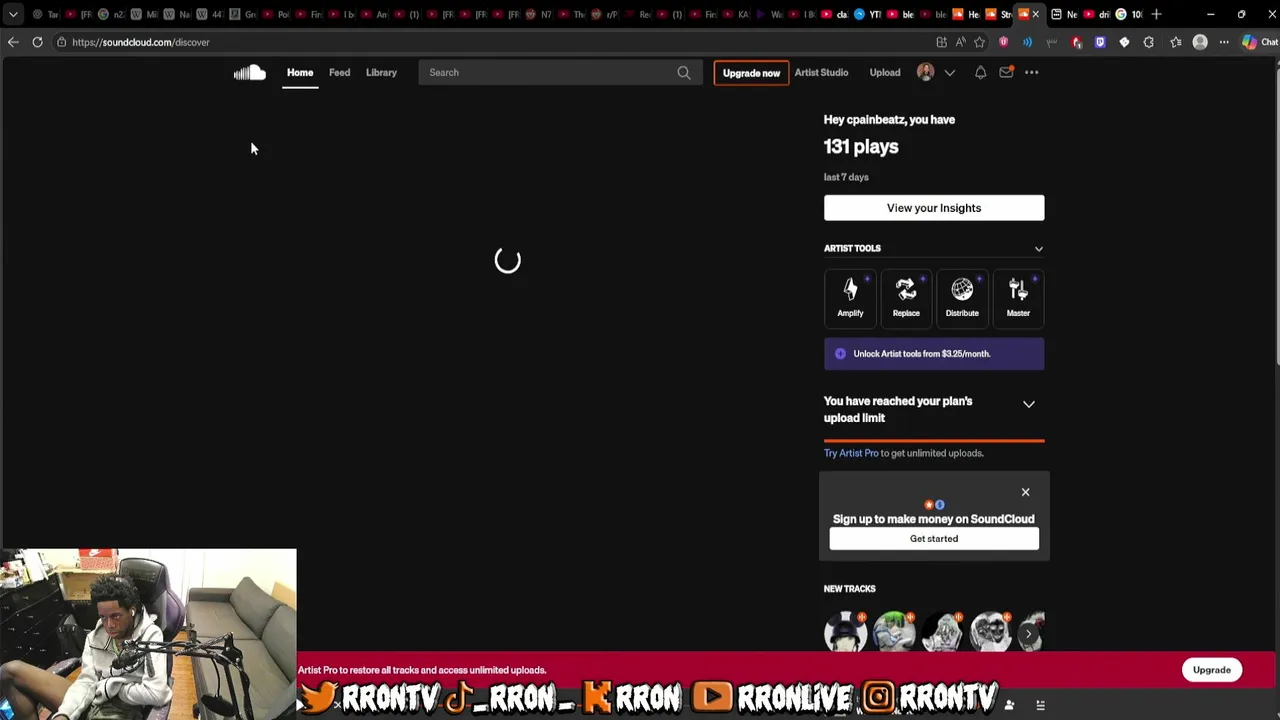Click the user profile avatar in header
The image size is (1280, 720).
click(x=926, y=72)
